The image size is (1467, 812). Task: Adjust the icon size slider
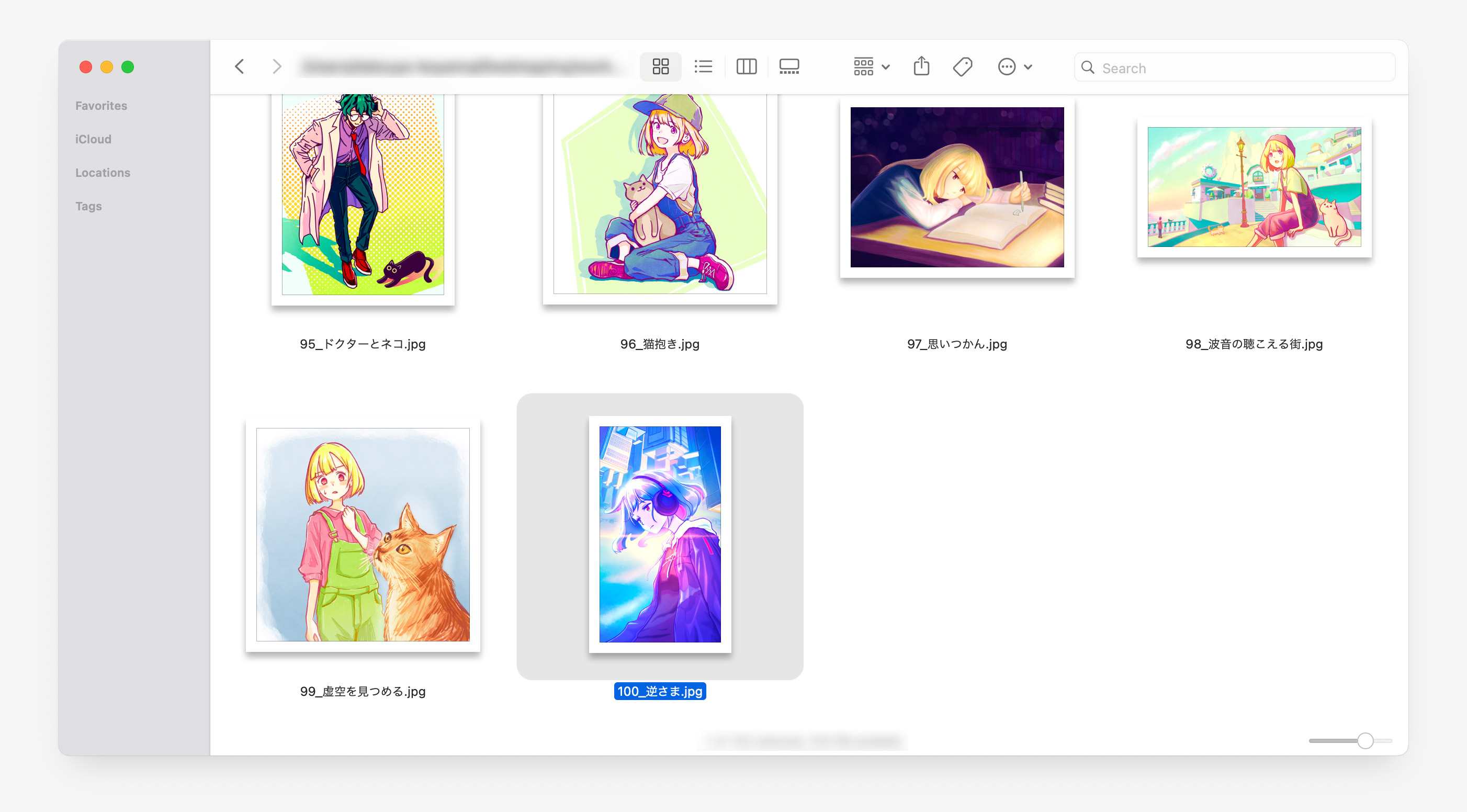pyautogui.click(x=1364, y=740)
